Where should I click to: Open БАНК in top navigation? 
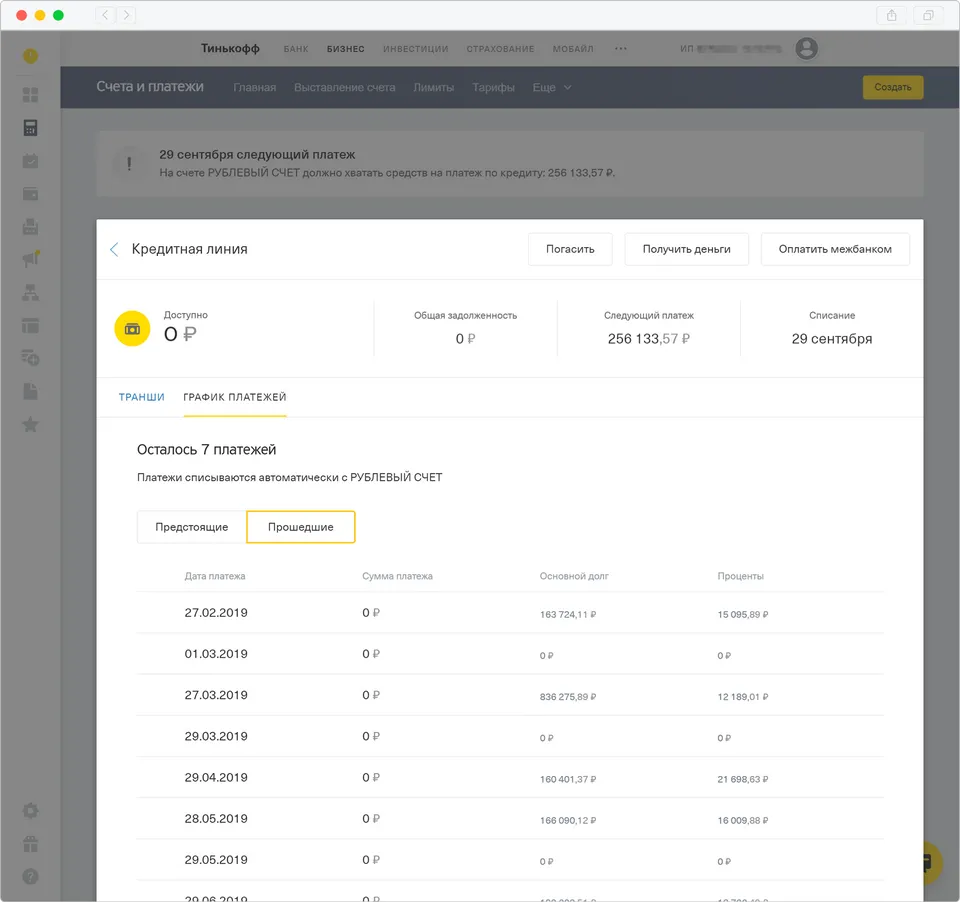[296, 48]
